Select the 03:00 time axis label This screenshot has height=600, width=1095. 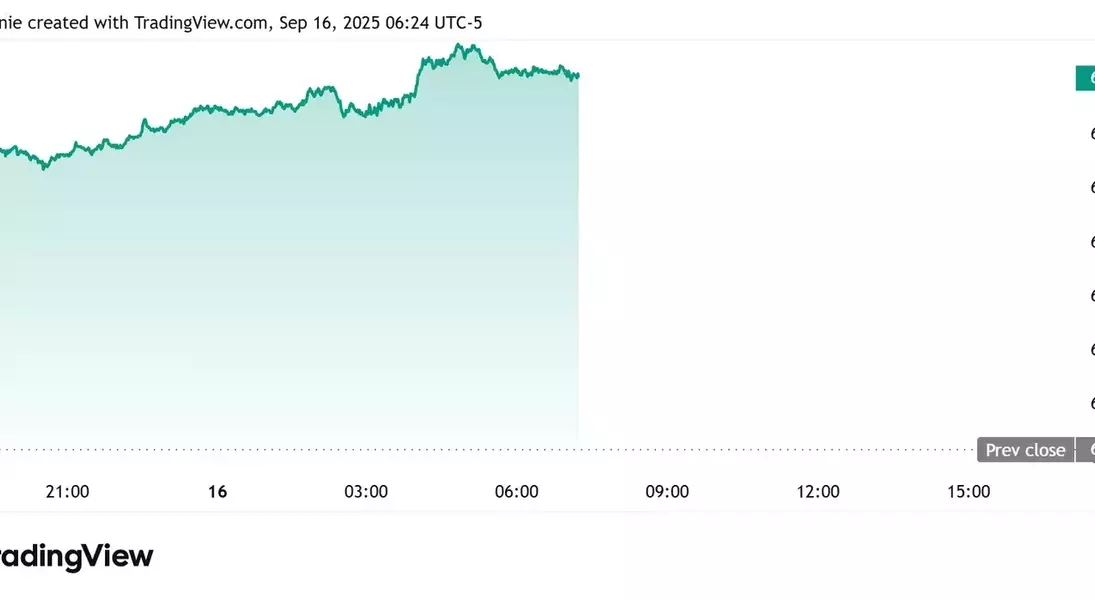coord(366,492)
